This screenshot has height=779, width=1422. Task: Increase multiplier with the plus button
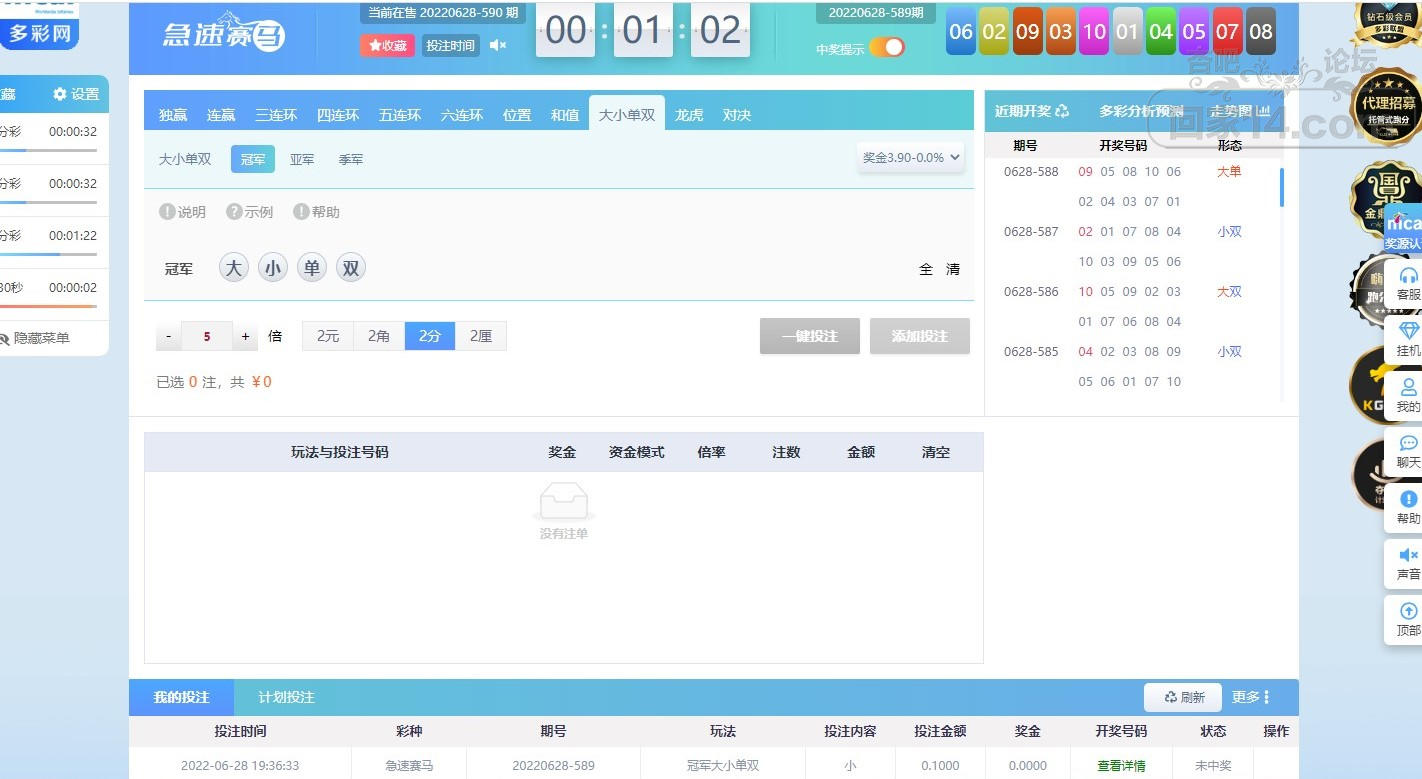pos(245,337)
